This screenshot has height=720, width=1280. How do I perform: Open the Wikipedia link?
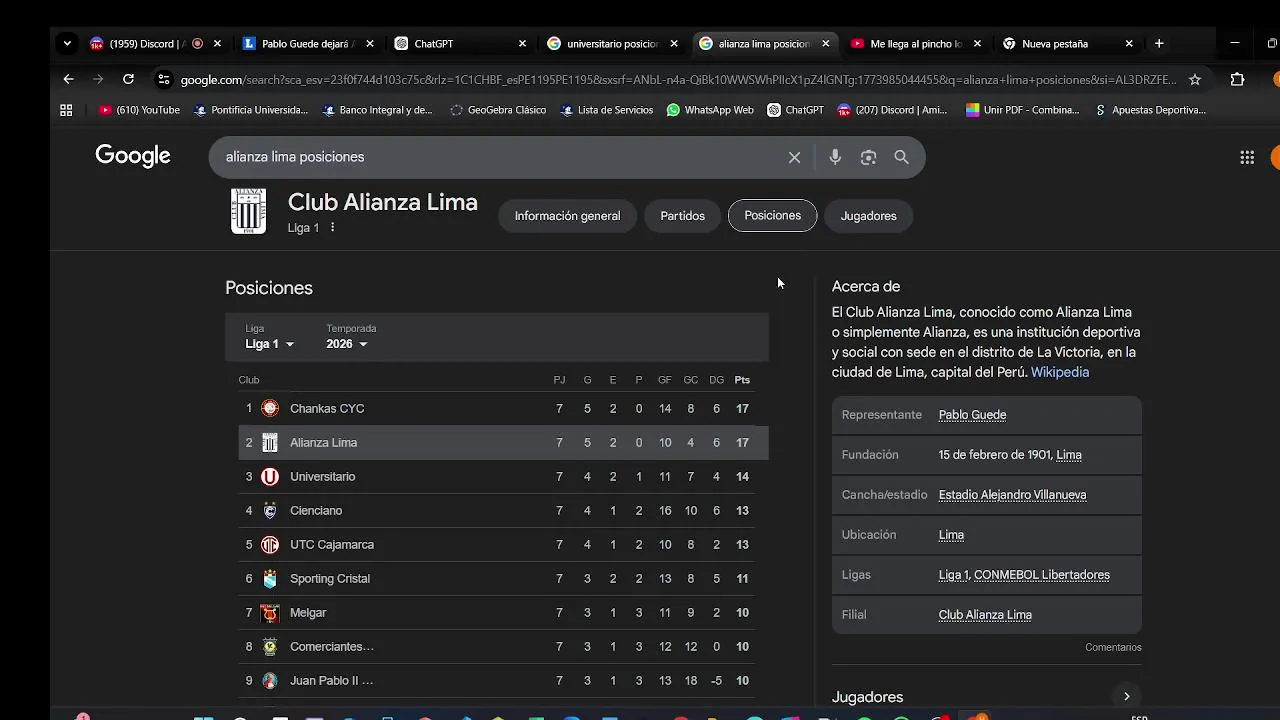pos(1060,372)
